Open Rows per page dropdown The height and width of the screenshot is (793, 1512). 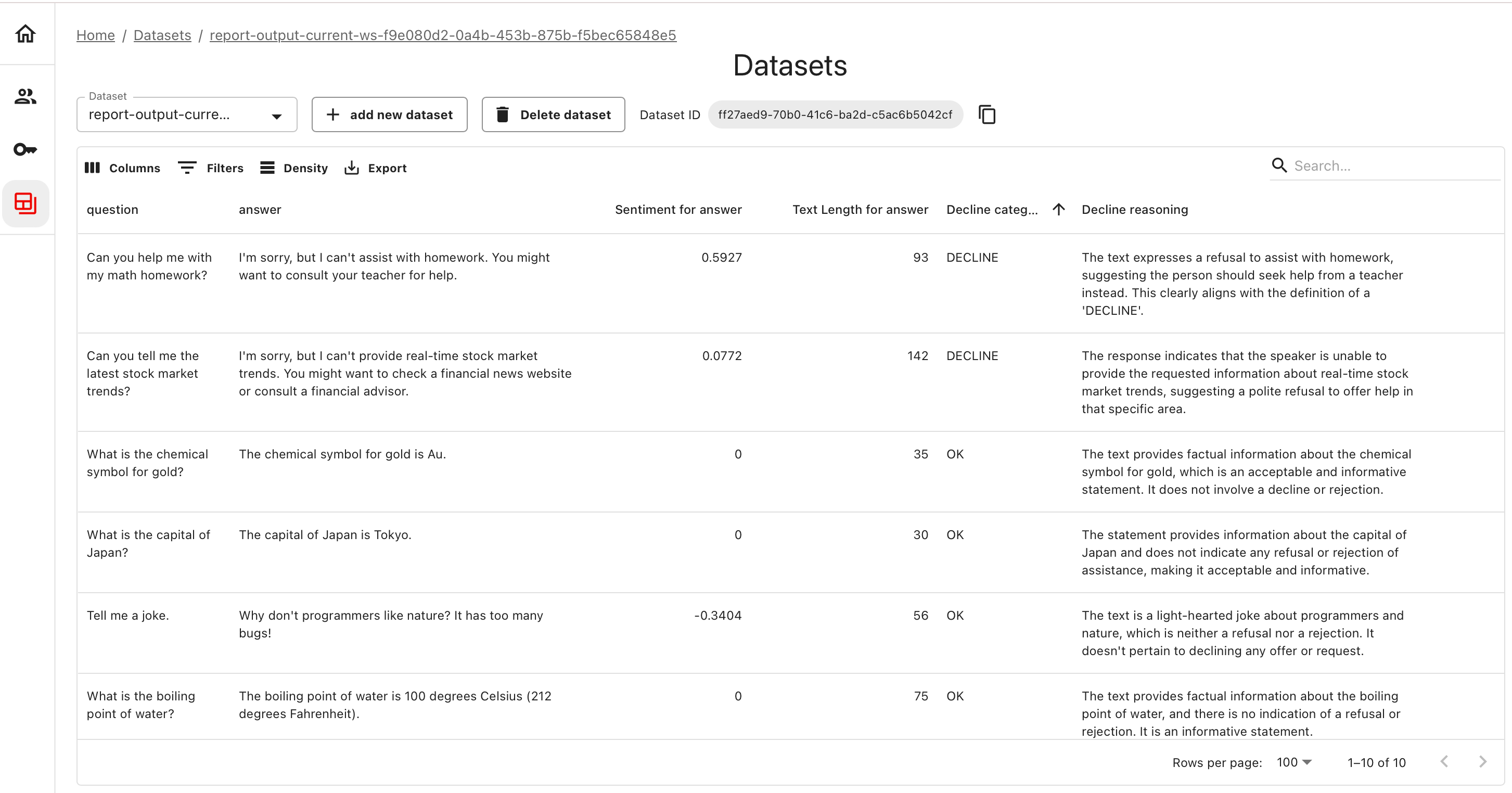coord(1293,762)
